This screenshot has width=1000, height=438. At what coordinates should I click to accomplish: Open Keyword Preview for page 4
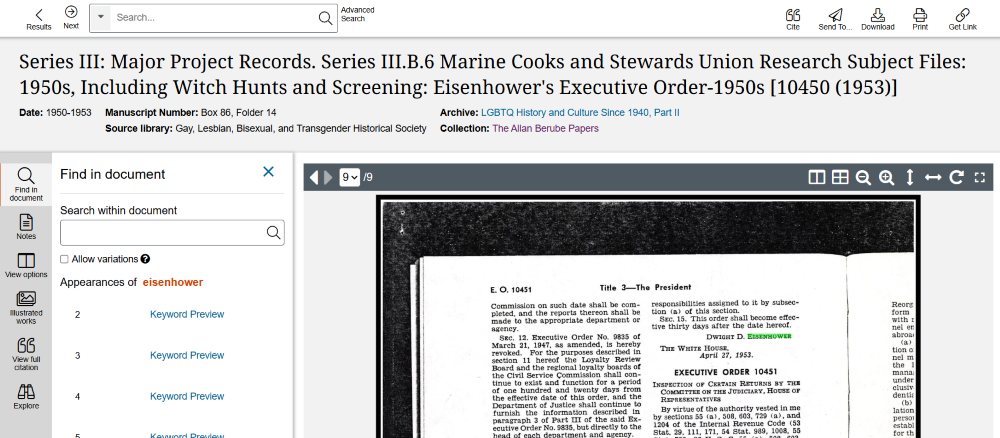[187, 396]
